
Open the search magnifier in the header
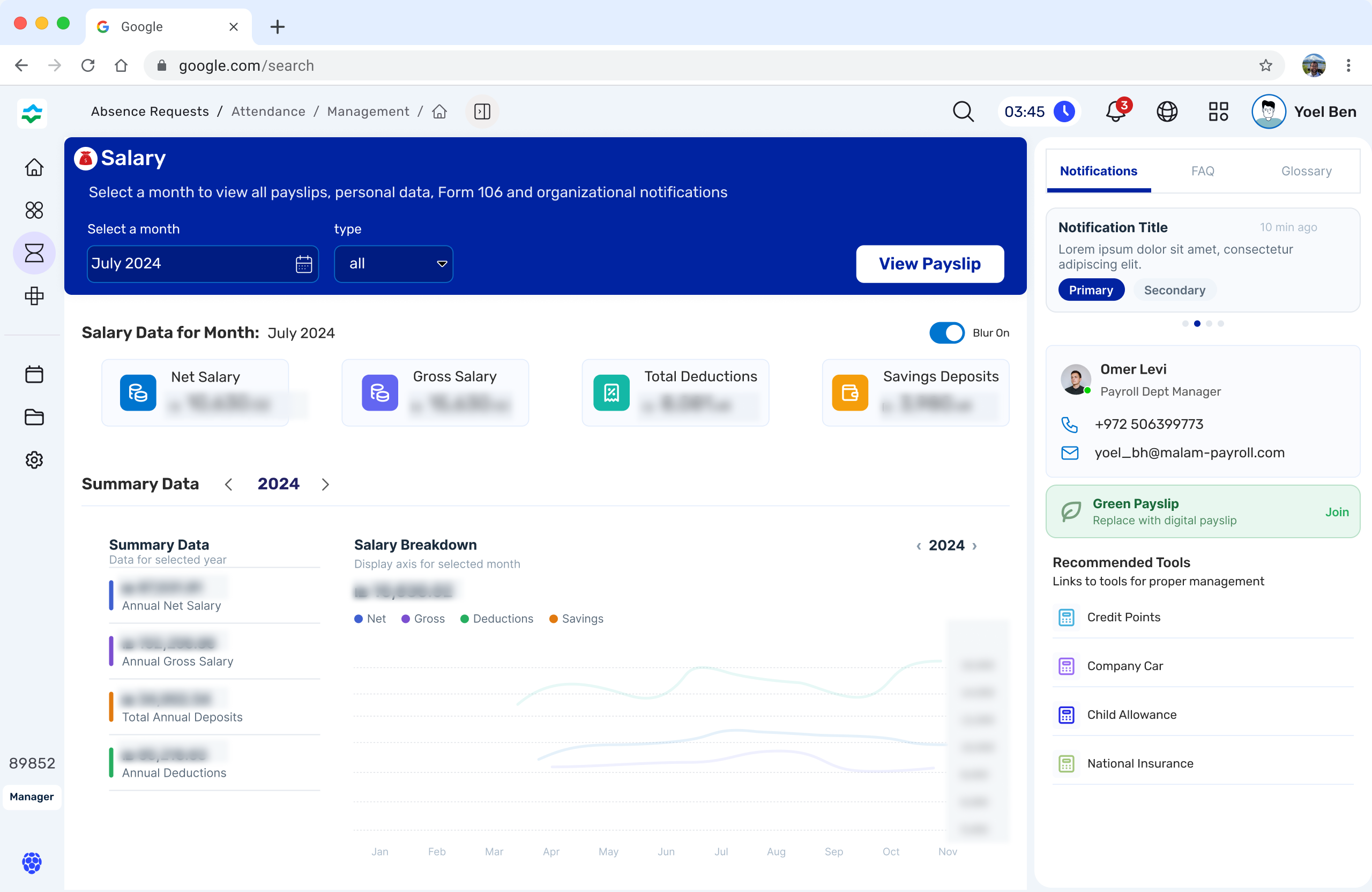coord(963,111)
